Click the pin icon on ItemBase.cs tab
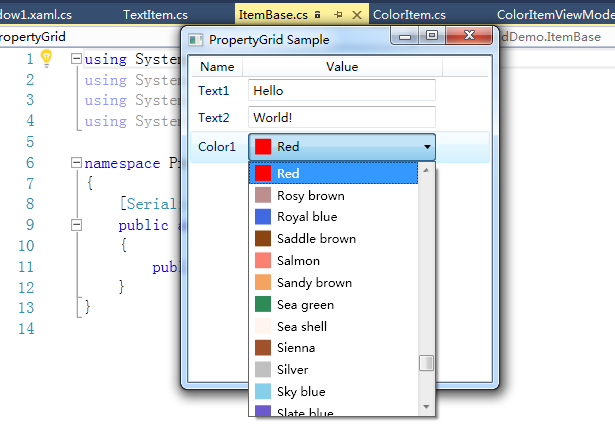This screenshot has width=615, height=445. pos(338,15)
